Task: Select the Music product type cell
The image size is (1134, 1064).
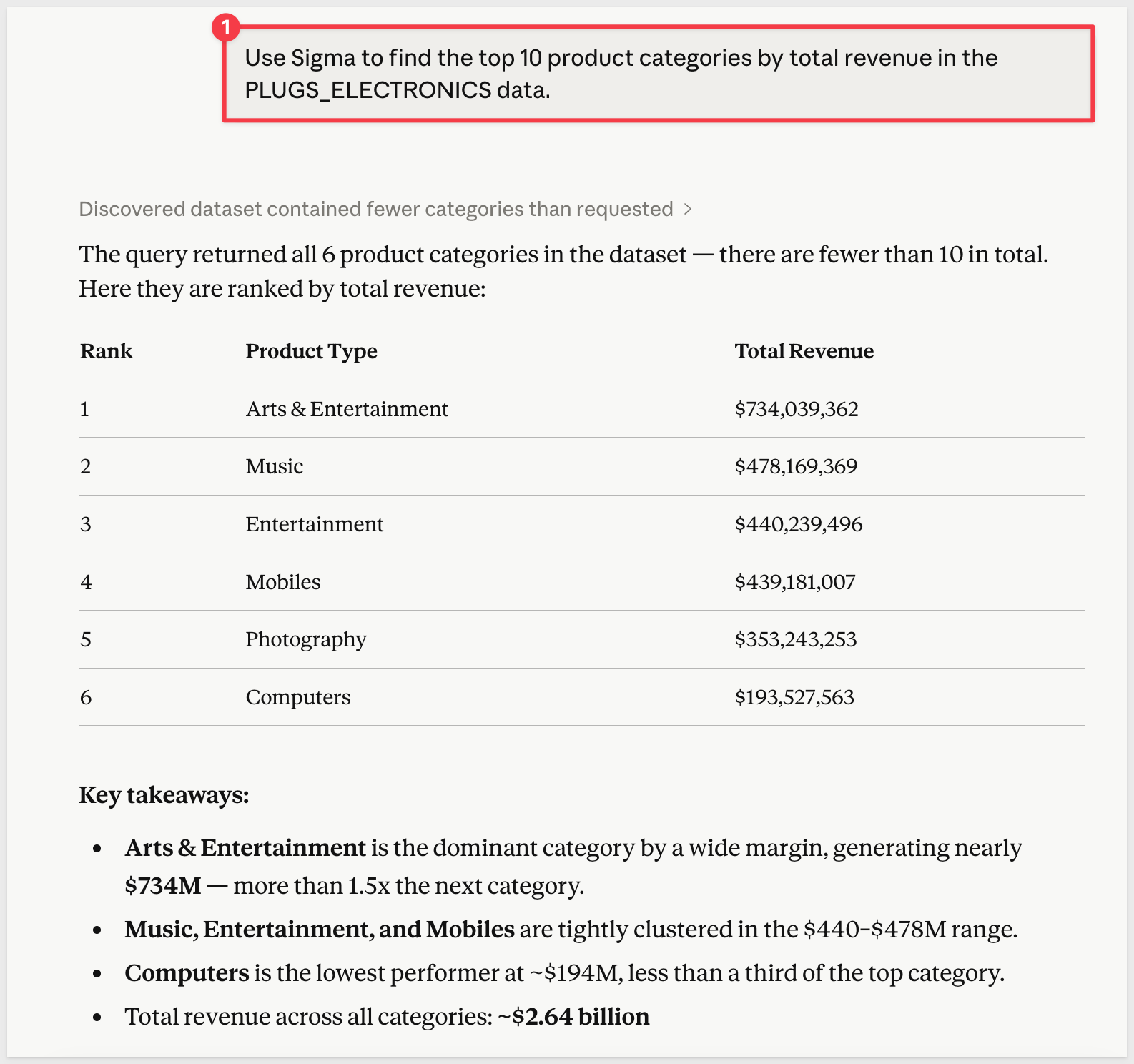Action: 275,466
